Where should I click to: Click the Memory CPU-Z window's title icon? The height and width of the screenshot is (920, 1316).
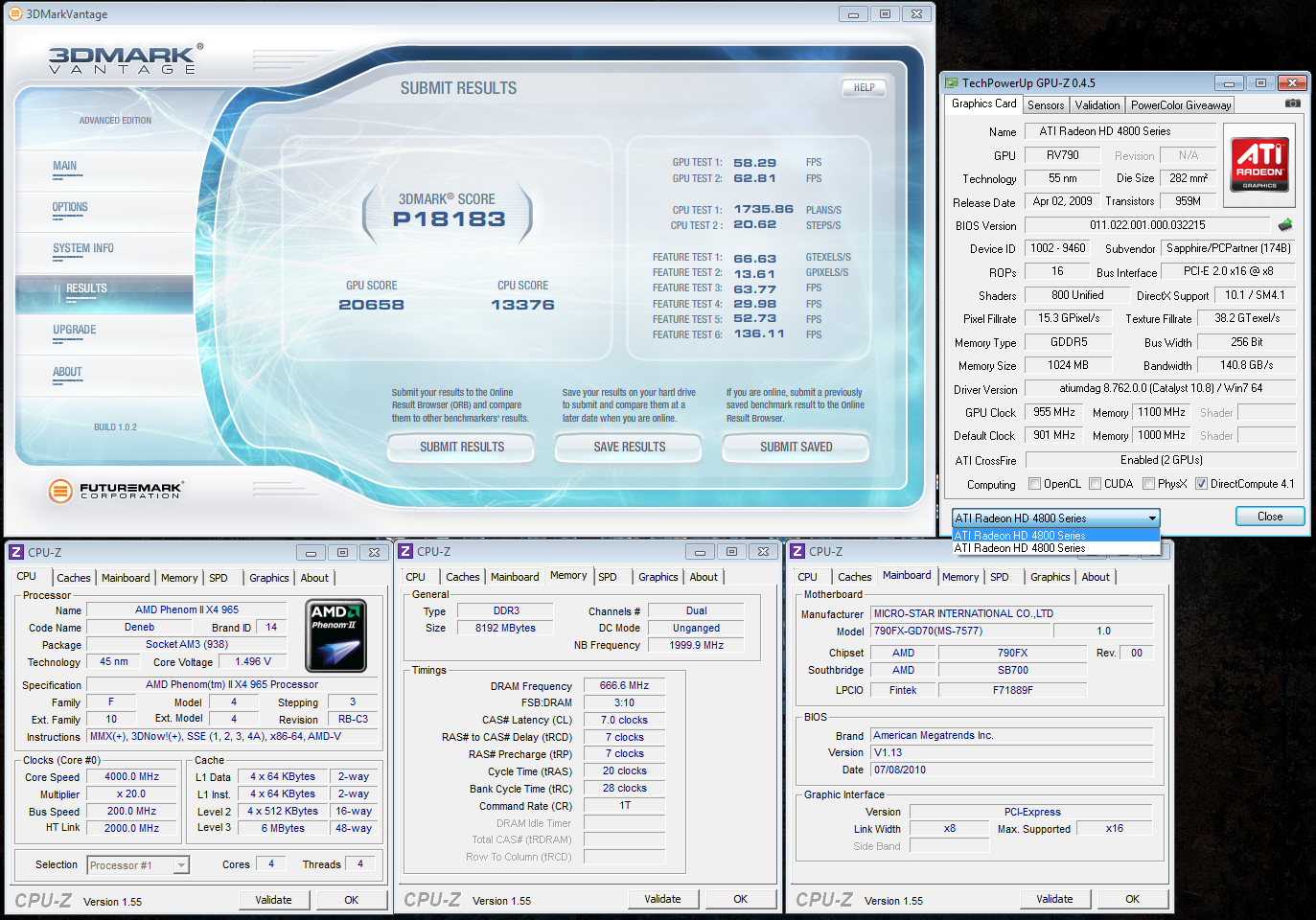click(x=405, y=551)
